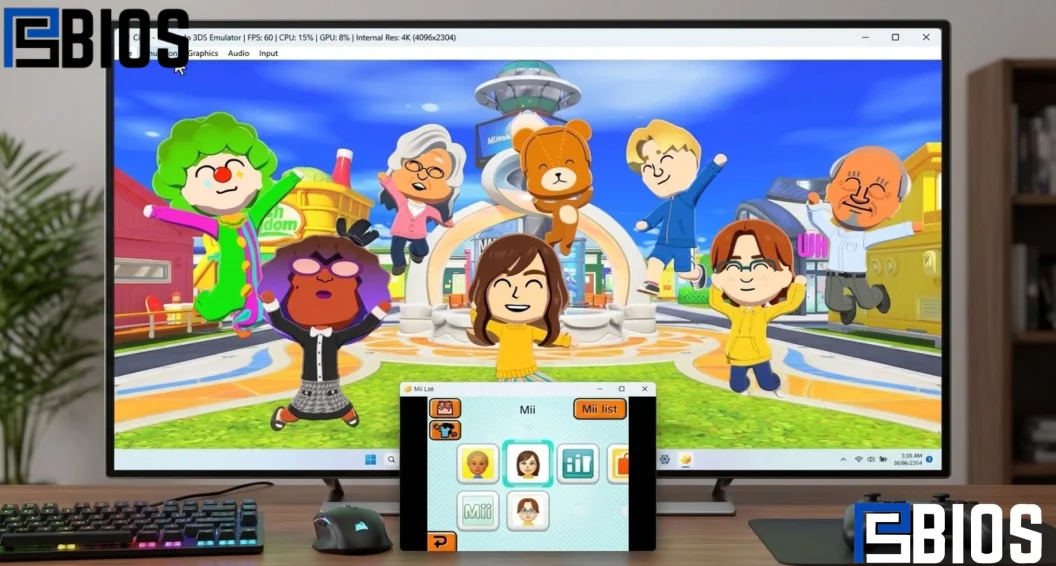The image size is (1056, 566).
Task: Close the Mii List window
Action: [x=645, y=389]
